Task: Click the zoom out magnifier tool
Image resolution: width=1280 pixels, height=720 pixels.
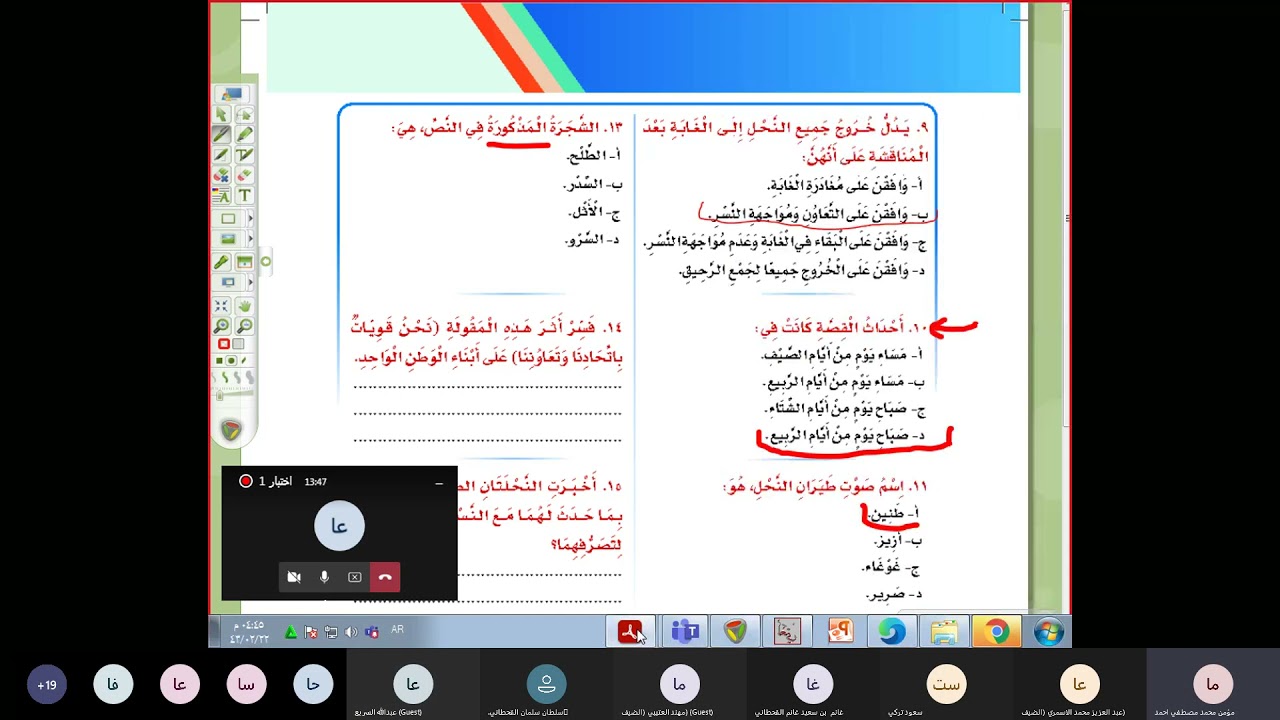Action: click(245, 326)
